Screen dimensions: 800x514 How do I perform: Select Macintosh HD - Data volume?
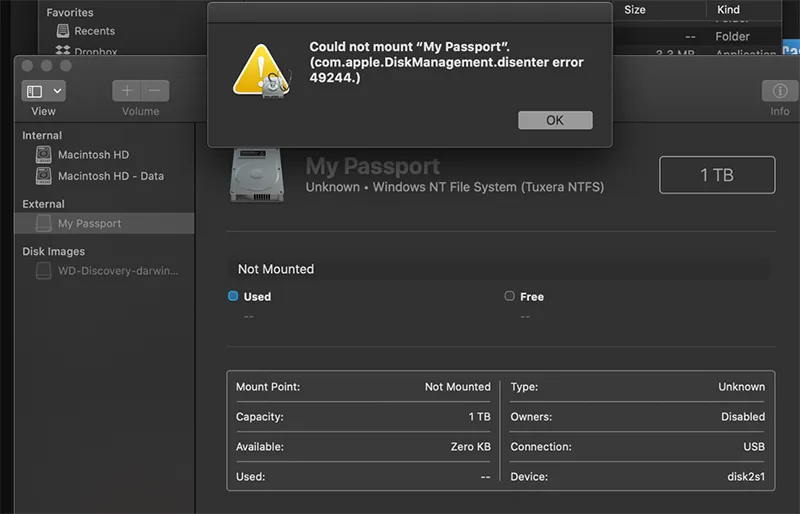[111, 176]
